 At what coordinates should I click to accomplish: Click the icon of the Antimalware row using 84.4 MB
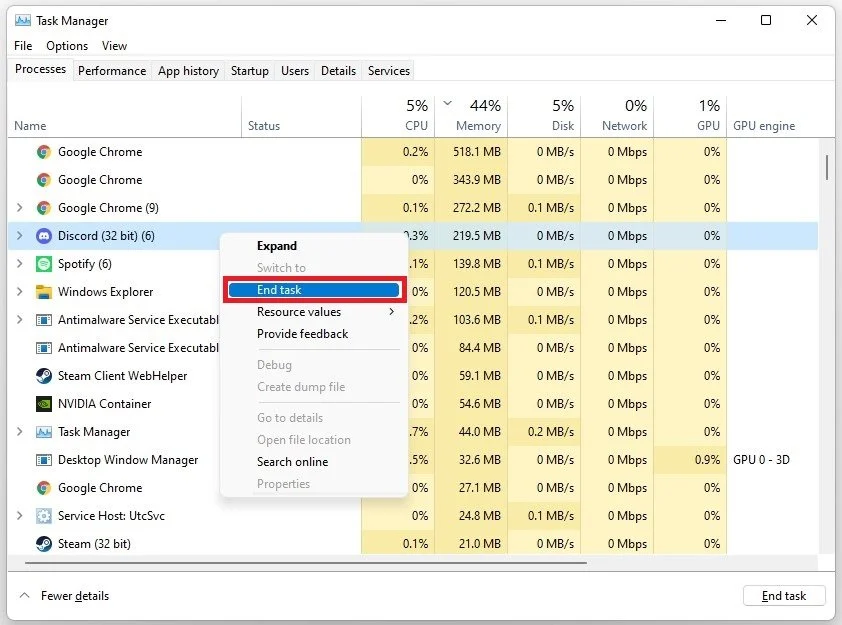(43, 348)
